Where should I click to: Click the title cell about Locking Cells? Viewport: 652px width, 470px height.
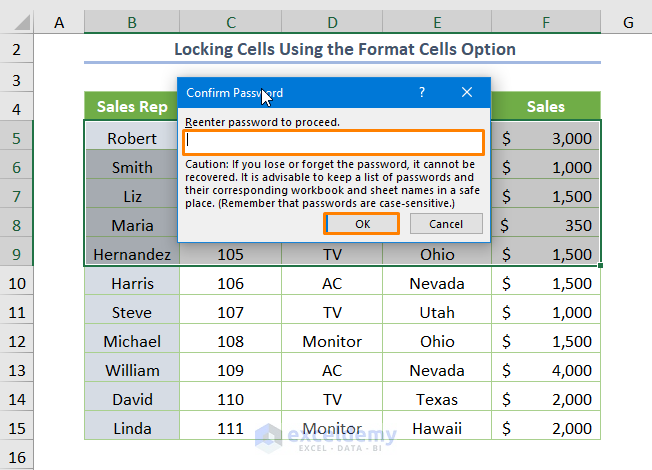(x=345, y=48)
